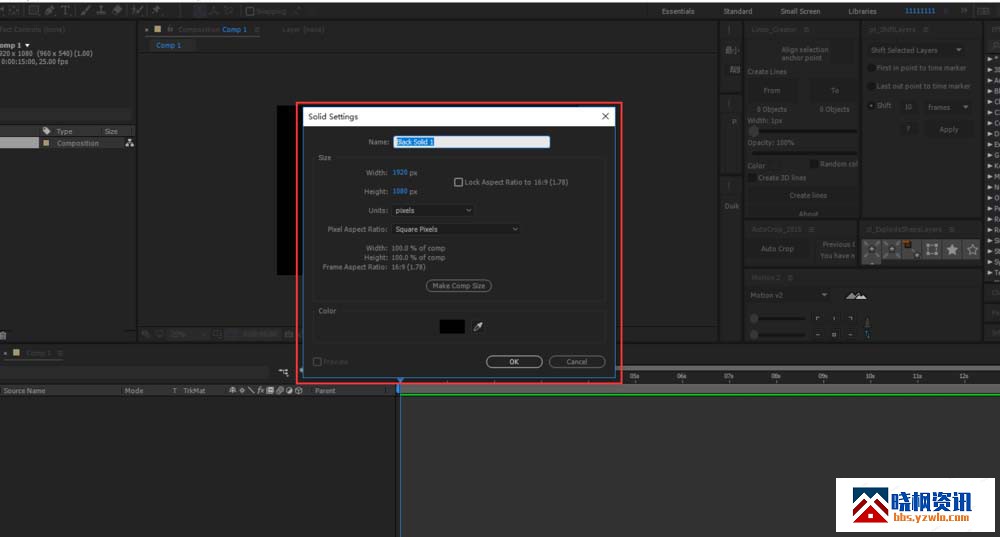Select the Pen tool in toolbar
This screenshot has height=537, width=1000.
pos(49,11)
